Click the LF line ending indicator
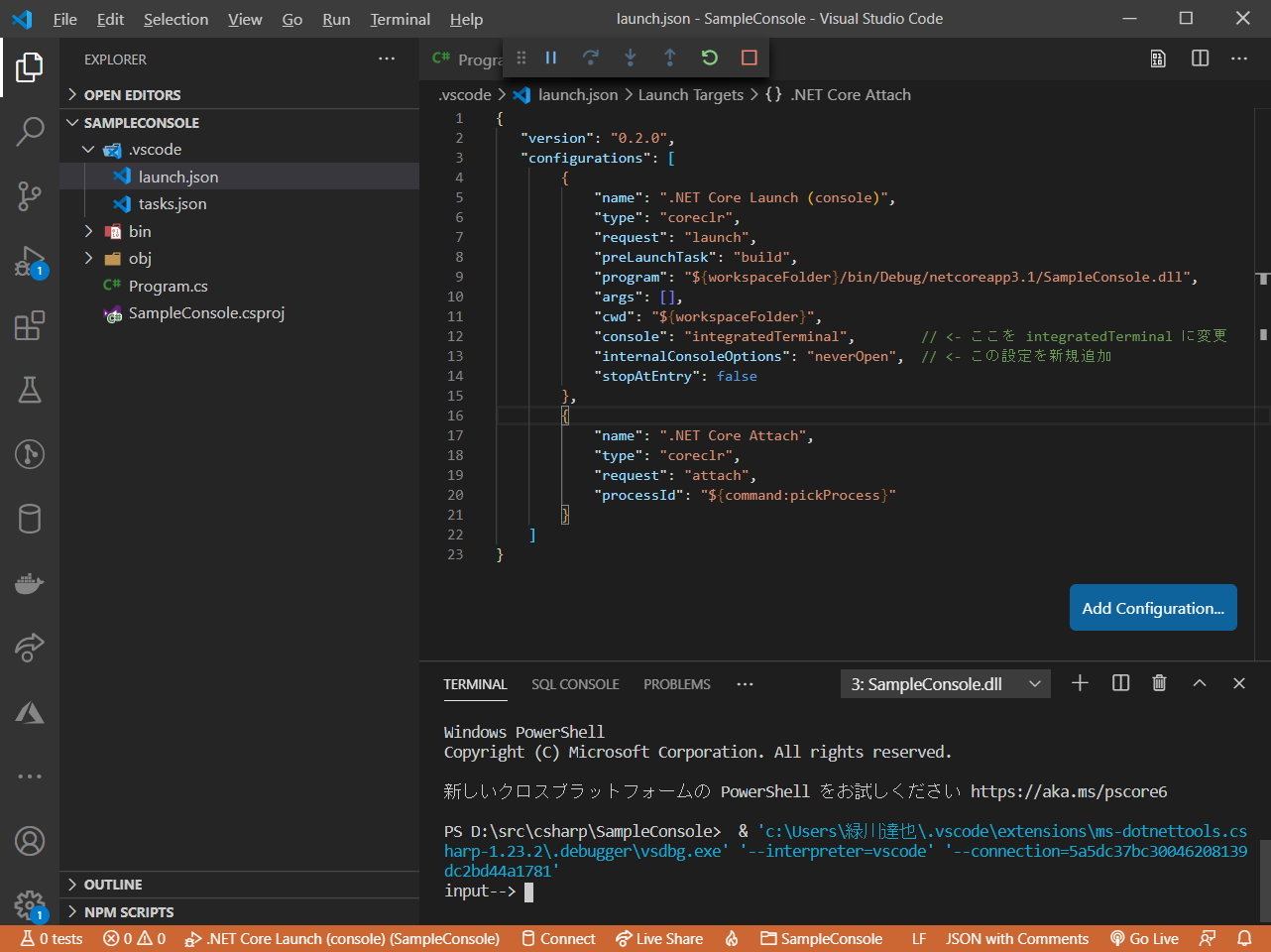 pos(919,938)
